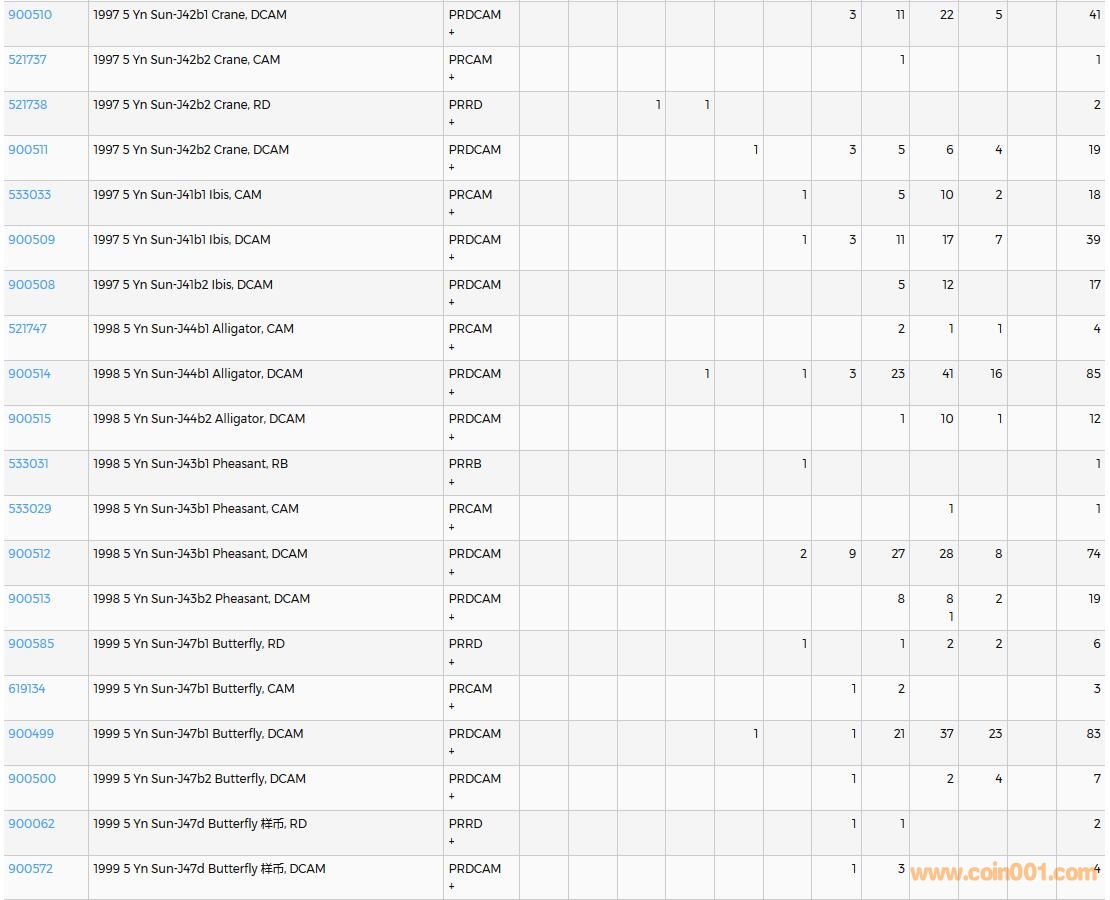Open the 900062 Butterfly RD link
Screen dimensions: 1110x900
31,824
